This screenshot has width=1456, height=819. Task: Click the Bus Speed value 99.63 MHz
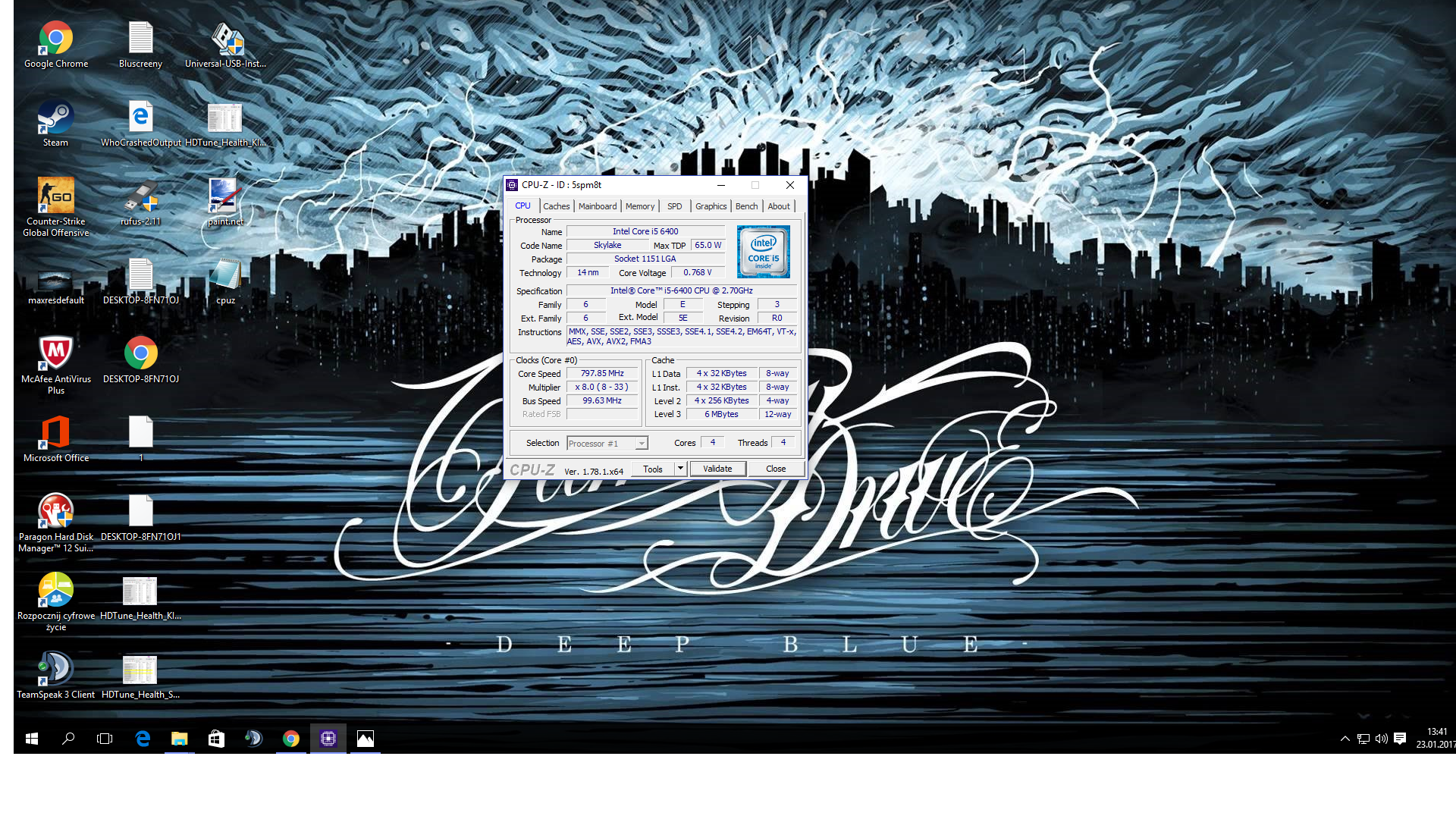[602, 401]
